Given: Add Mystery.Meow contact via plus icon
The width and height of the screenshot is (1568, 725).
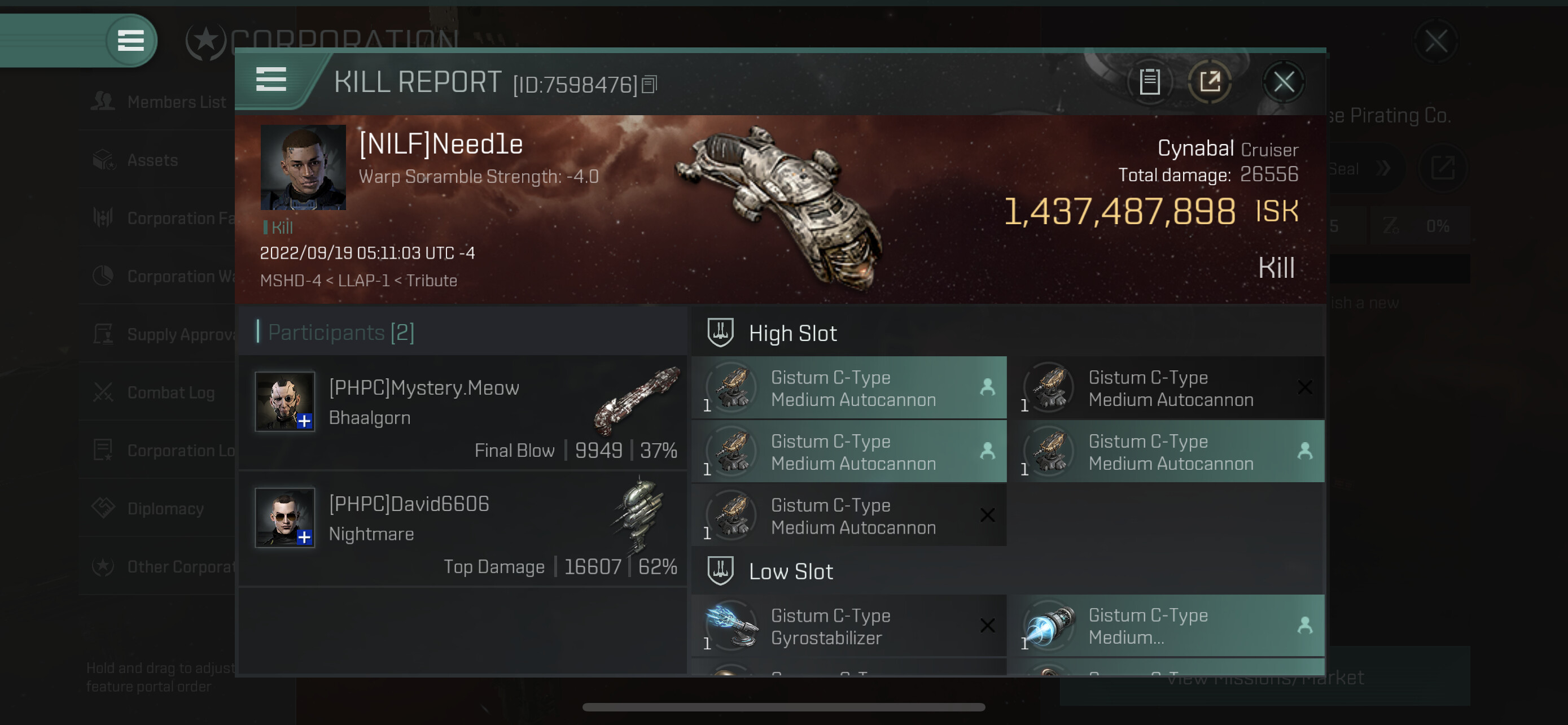Looking at the screenshot, I should (x=304, y=421).
